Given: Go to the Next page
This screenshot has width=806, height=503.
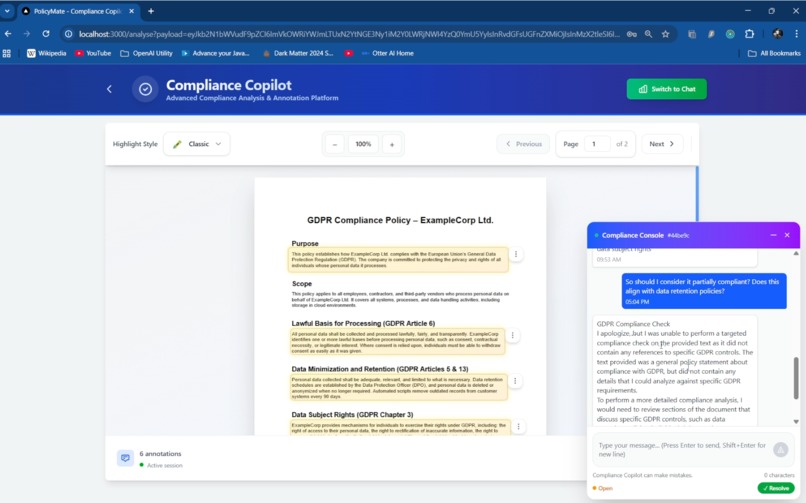Looking at the screenshot, I should click(x=662, y=144).
